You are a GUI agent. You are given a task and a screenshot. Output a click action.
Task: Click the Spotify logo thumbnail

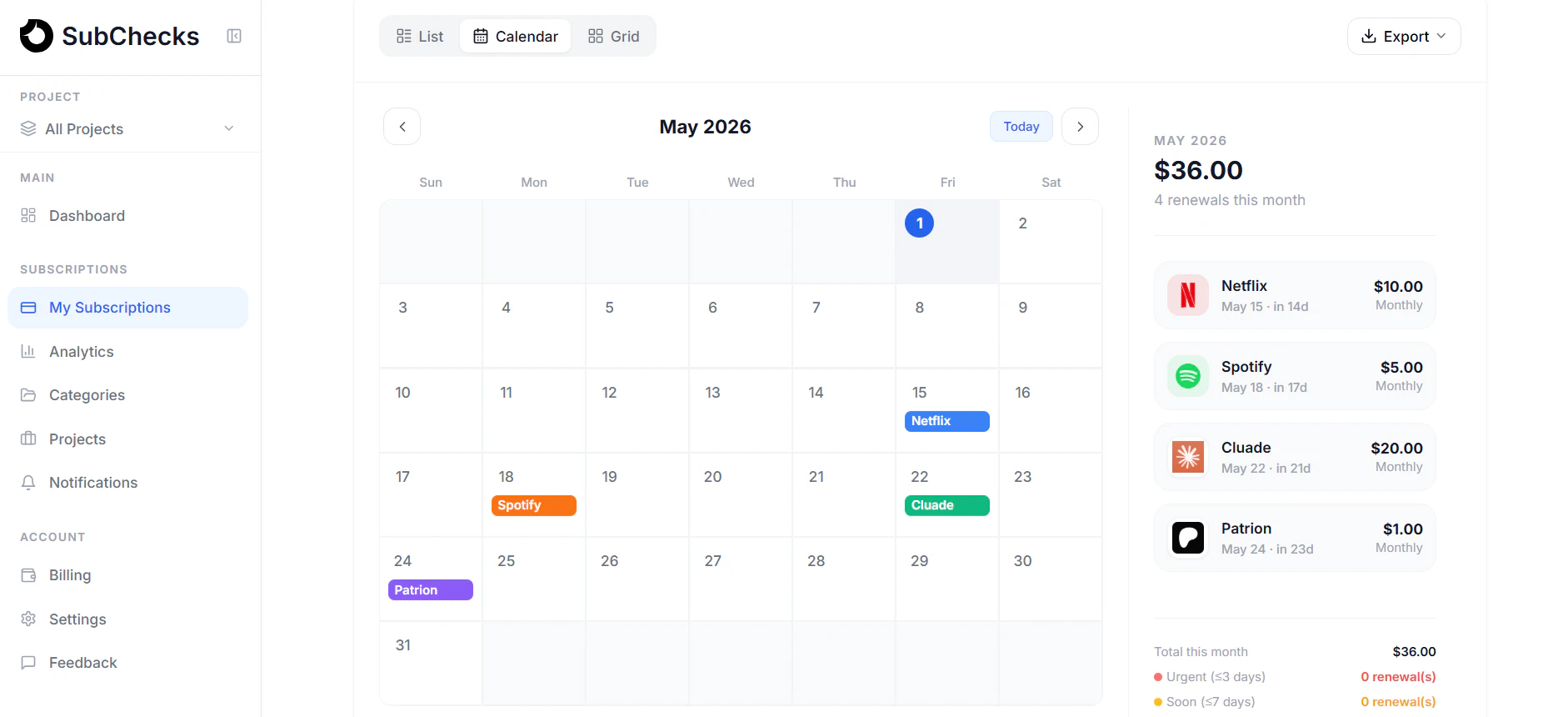(x=1188, y=376)
